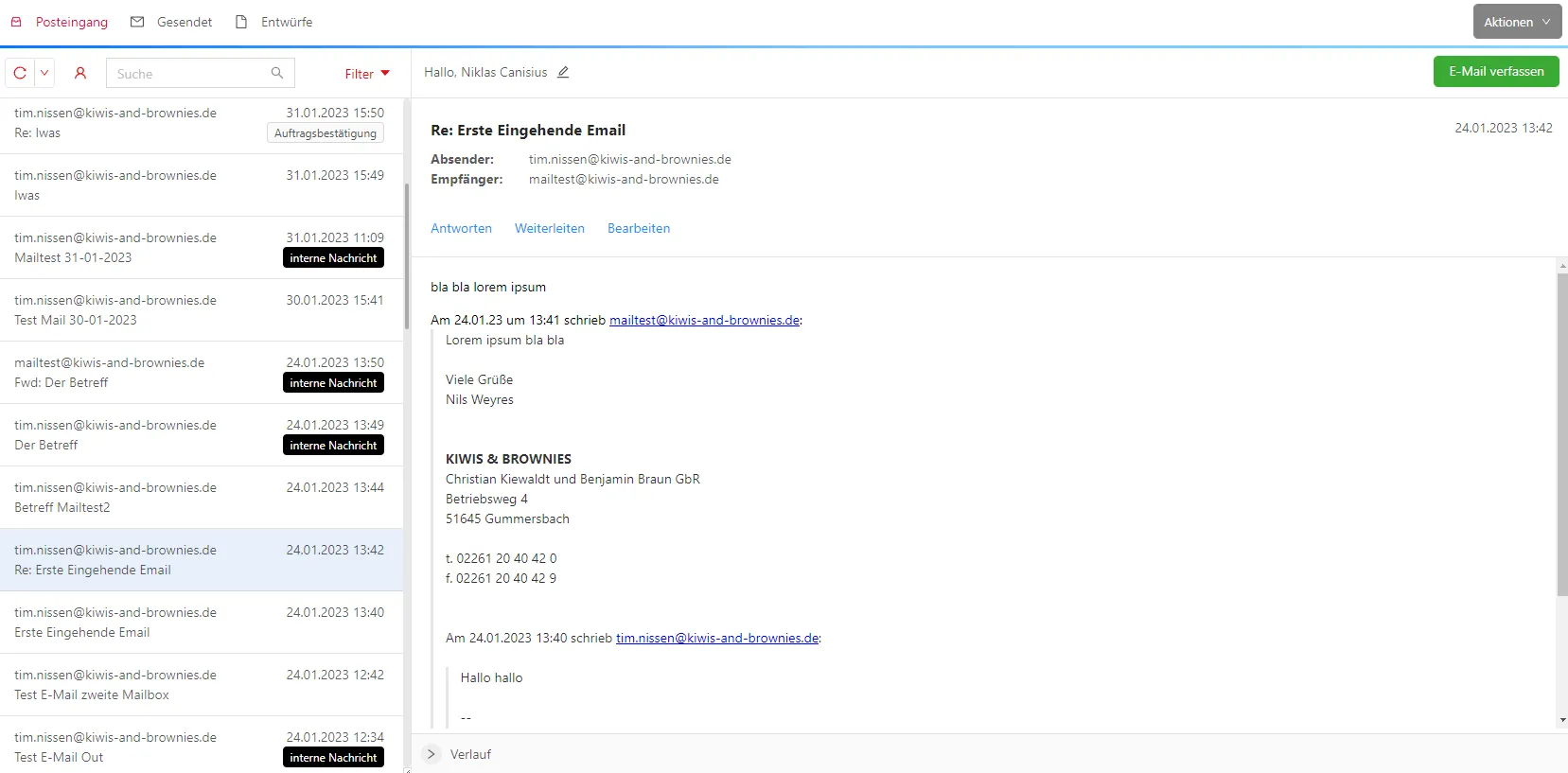The image size is (1568, 773).
Task: Click the Posteingang inbox icon
Action: 16,22
